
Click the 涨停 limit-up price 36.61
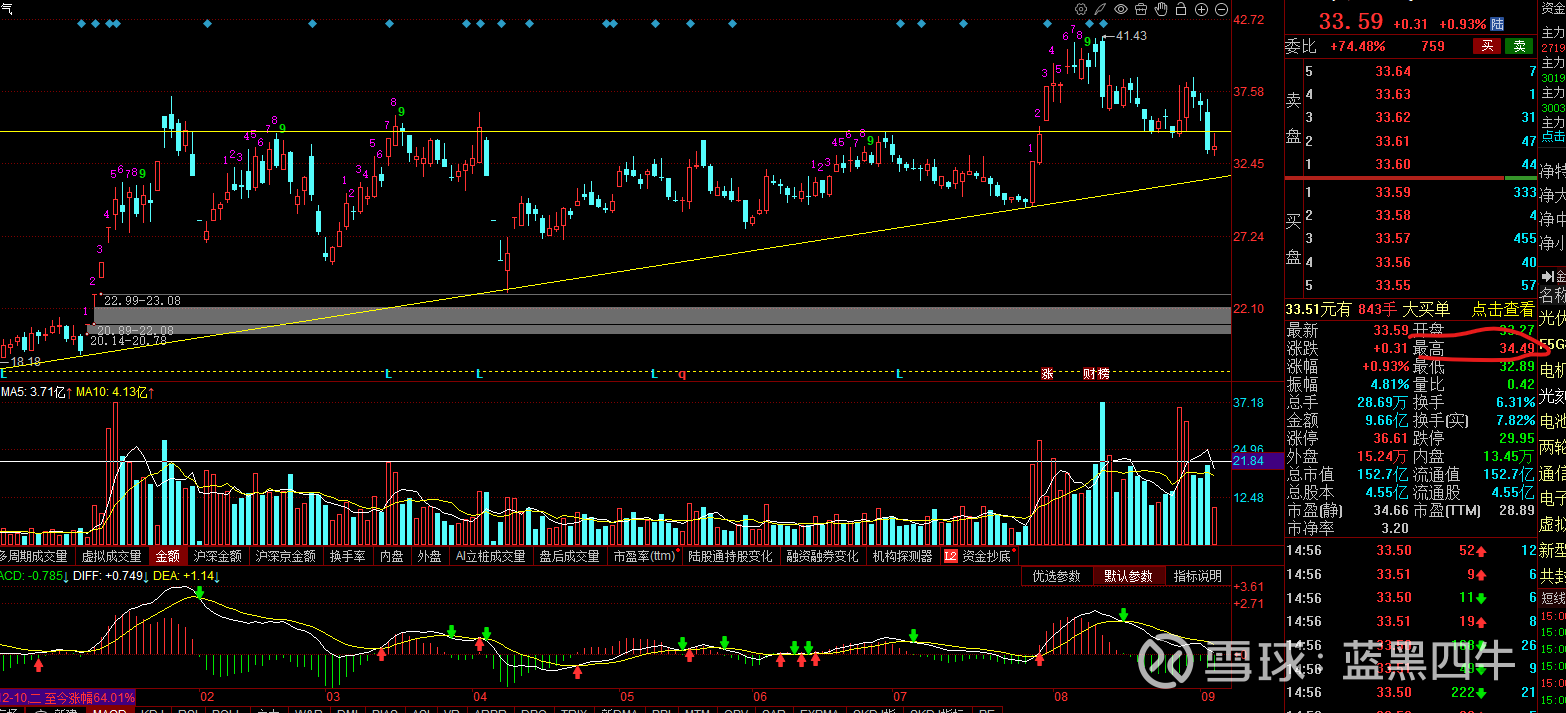tap(1389, 438)
